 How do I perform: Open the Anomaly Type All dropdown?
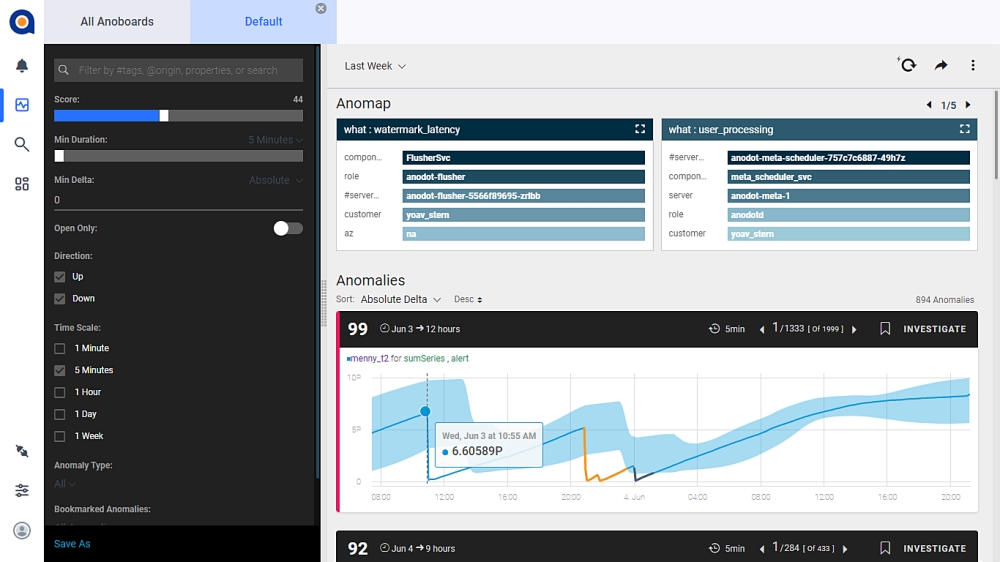click(x=64, y=484)
